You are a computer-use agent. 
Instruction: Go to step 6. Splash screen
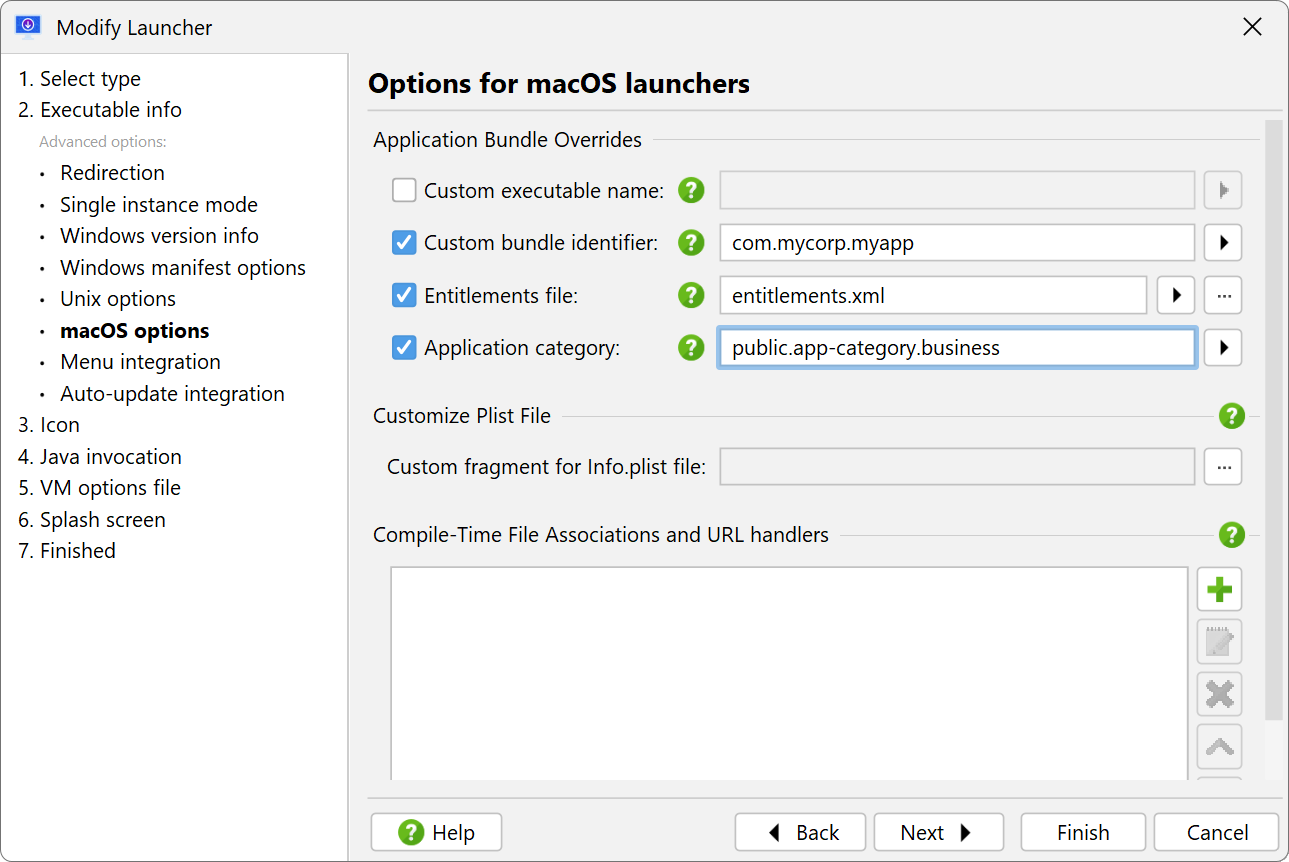point(92,520)
